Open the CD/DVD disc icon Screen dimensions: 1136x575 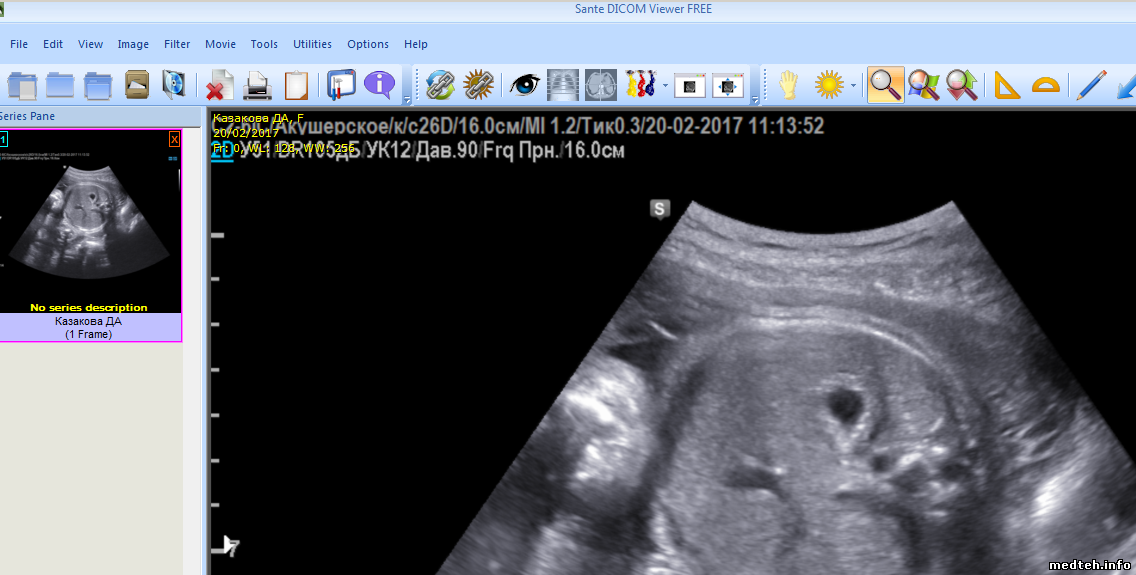[x=174, y=85]
